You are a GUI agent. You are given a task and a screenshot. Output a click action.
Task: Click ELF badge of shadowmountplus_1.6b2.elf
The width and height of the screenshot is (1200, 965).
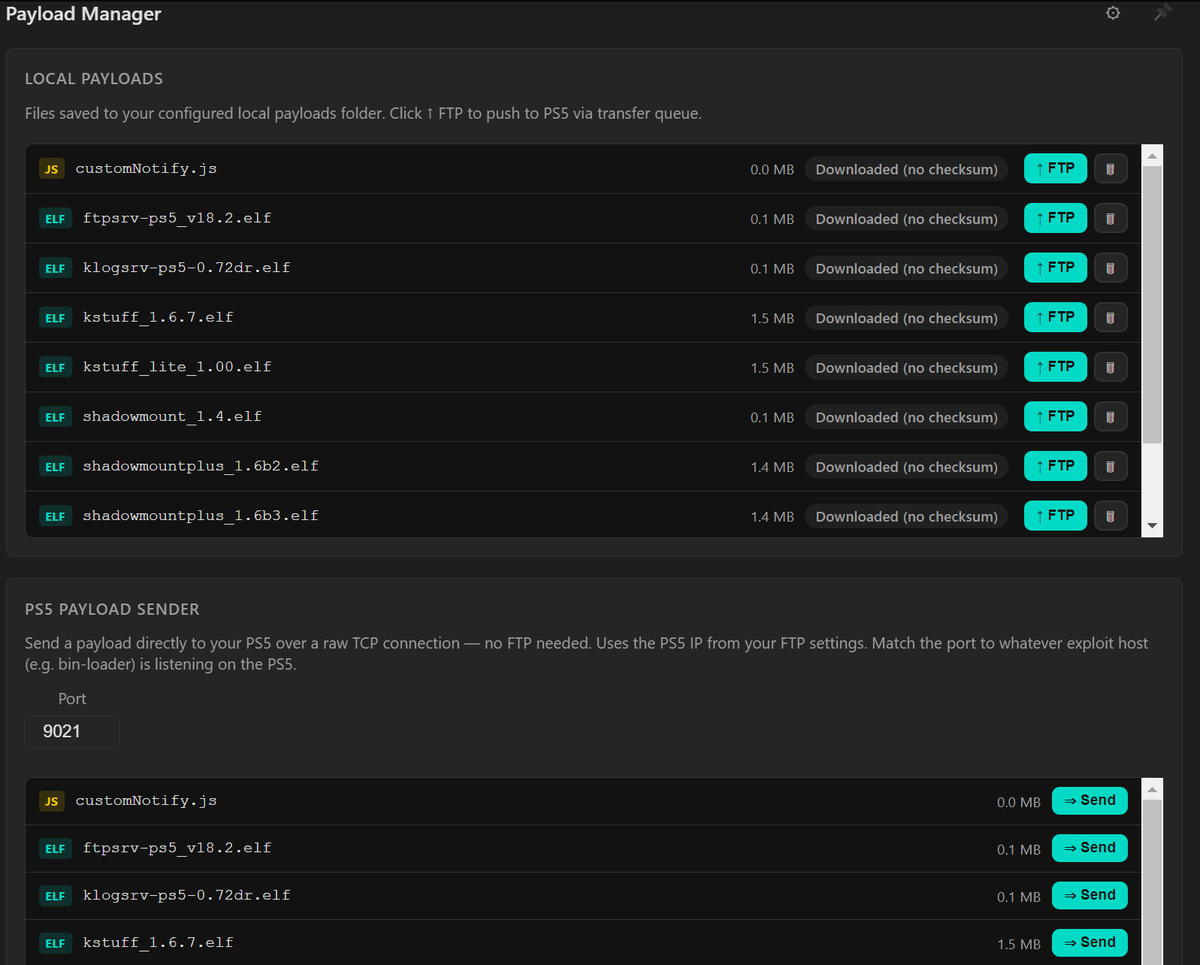(55, 466)
